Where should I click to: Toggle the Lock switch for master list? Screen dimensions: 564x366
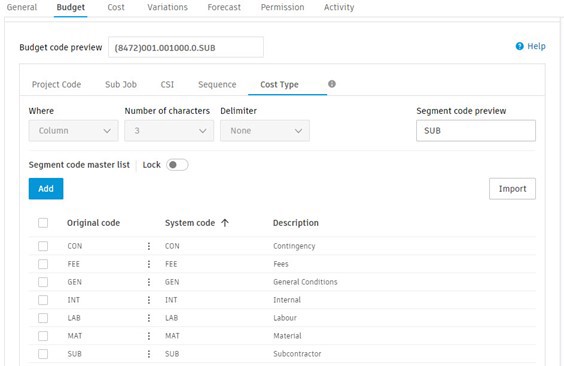click(x=177, y=165)
